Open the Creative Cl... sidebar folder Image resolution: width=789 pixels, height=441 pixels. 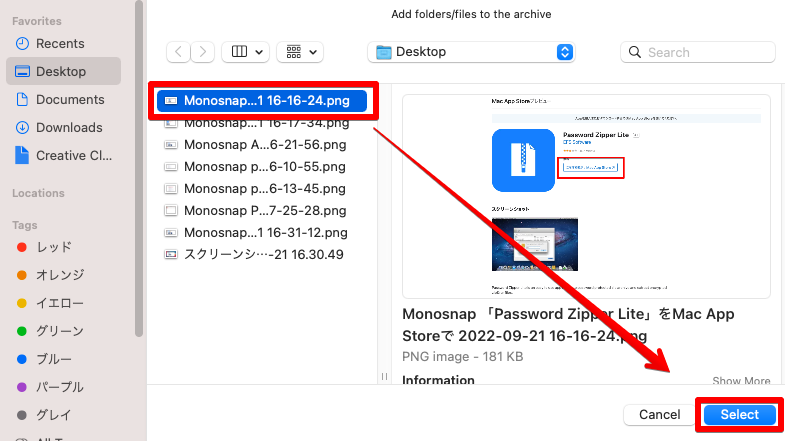tap(63, 156)
